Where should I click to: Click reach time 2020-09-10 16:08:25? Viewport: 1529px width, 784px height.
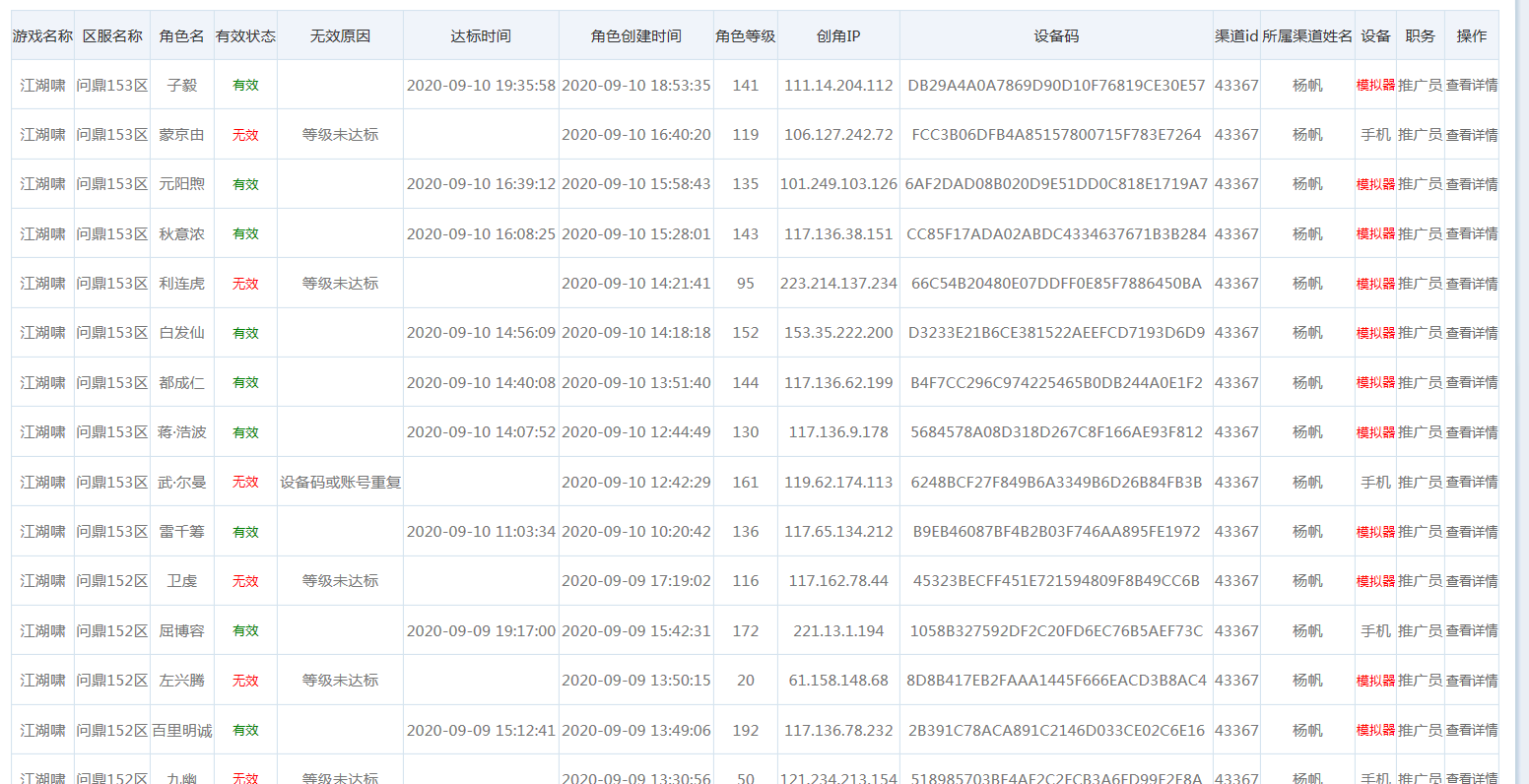pyautogui.click(x=481, y=234)
